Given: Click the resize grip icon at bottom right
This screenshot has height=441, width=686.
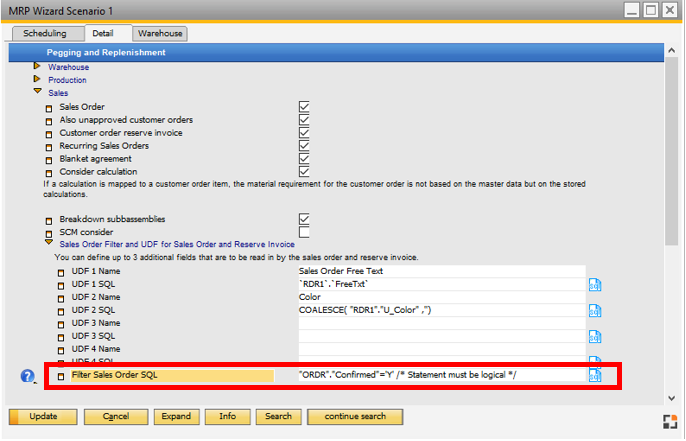Looking at the screenshot, I should pyautogui.click(x=670, y=420).
